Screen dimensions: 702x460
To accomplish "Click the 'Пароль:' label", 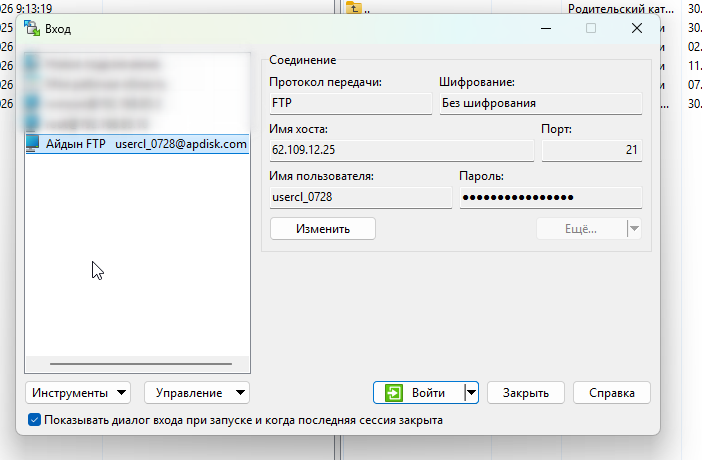I will (x=481, y=176).
